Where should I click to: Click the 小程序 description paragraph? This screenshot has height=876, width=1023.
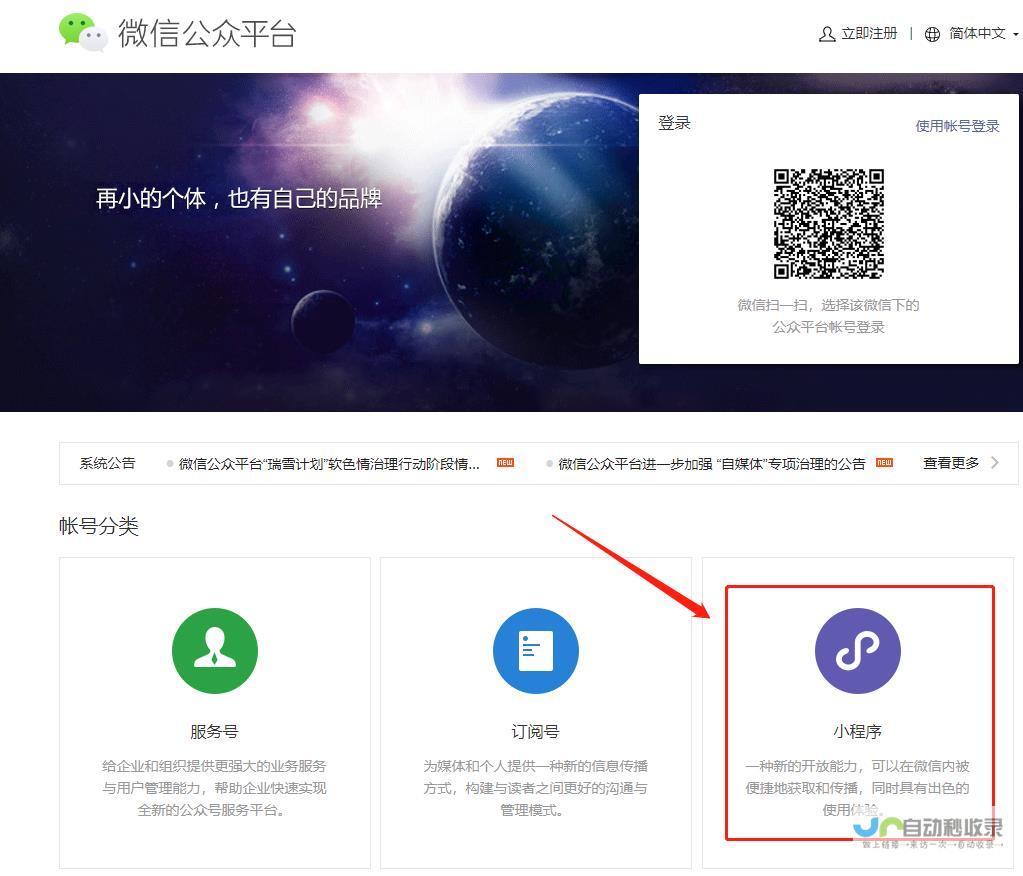pos(857,788)
